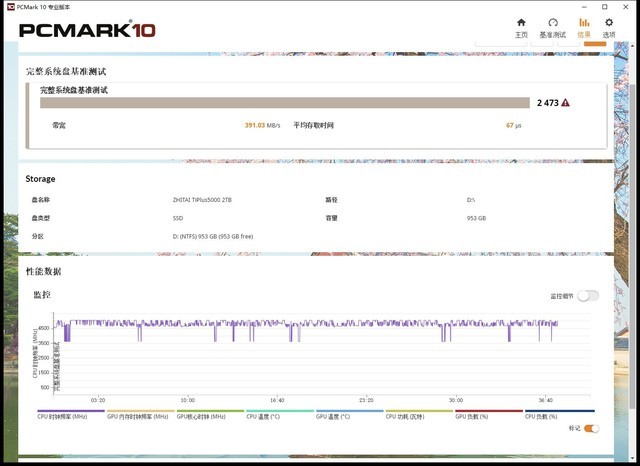Select the 结果 results chart icon
Viewport: 640px width, 466px height.
click(x=584, y=22)
